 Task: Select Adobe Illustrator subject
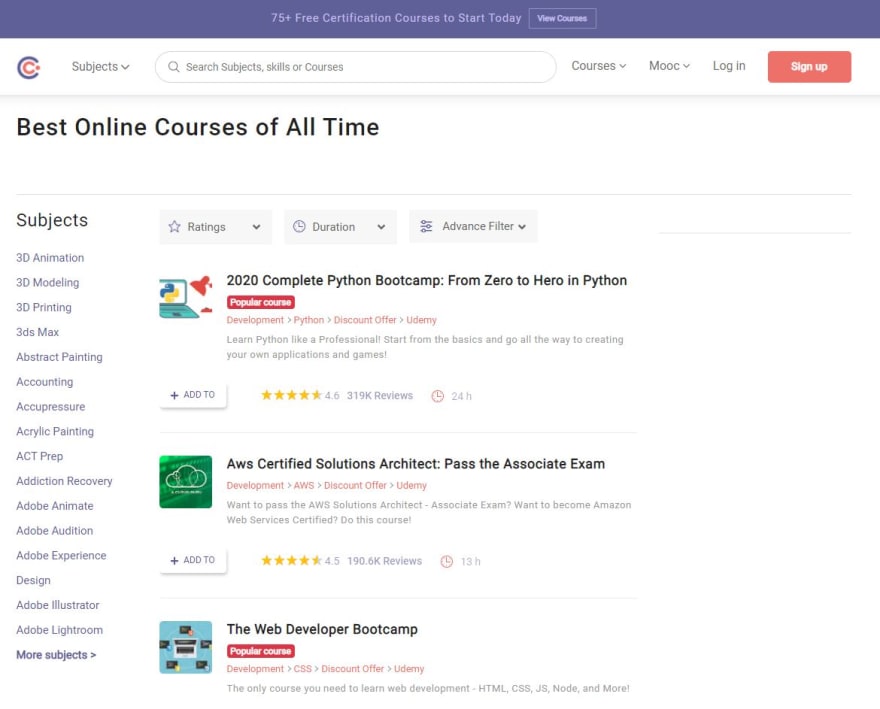click(x=58, y=605)
